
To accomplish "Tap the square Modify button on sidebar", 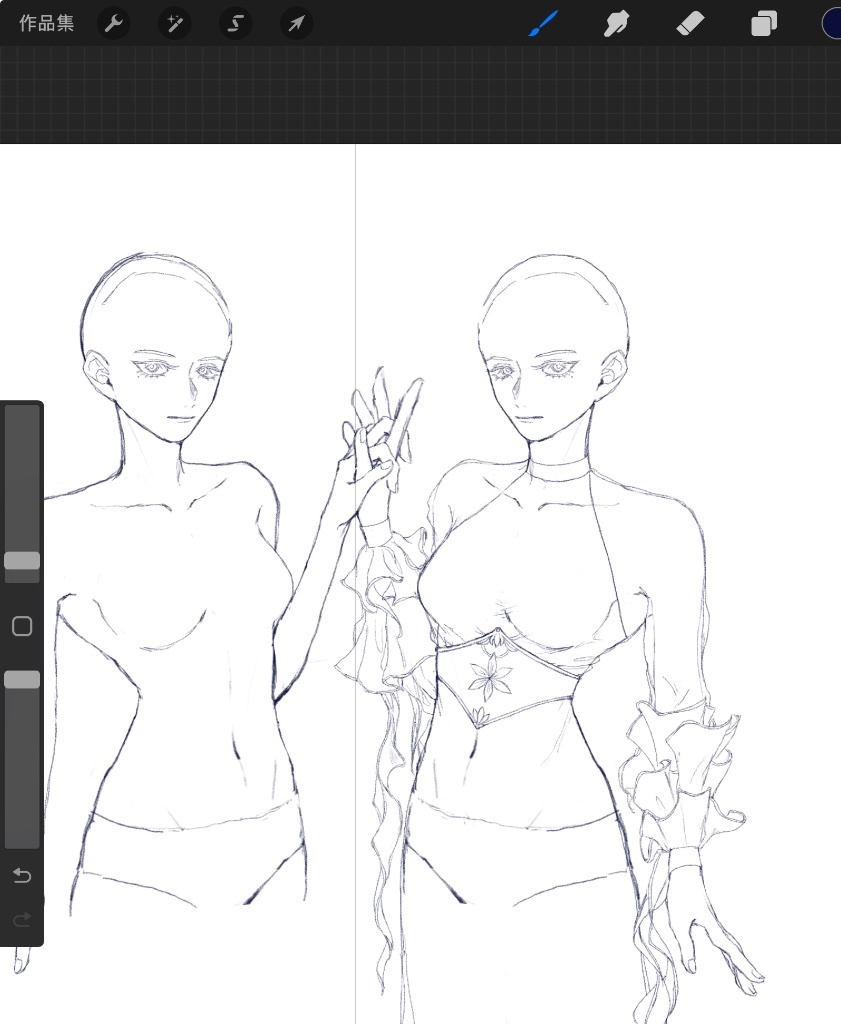I will point(22,627).
